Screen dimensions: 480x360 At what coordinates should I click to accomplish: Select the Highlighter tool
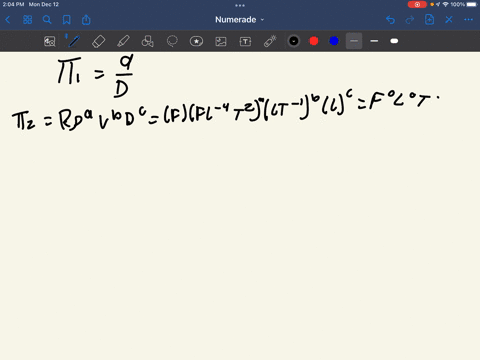(123, 41)
